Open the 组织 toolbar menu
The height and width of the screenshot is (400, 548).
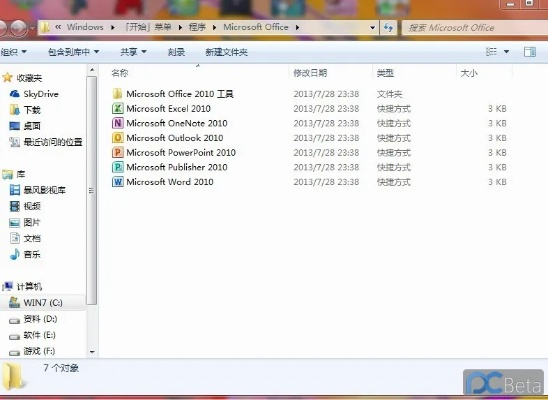click(13, 52)
